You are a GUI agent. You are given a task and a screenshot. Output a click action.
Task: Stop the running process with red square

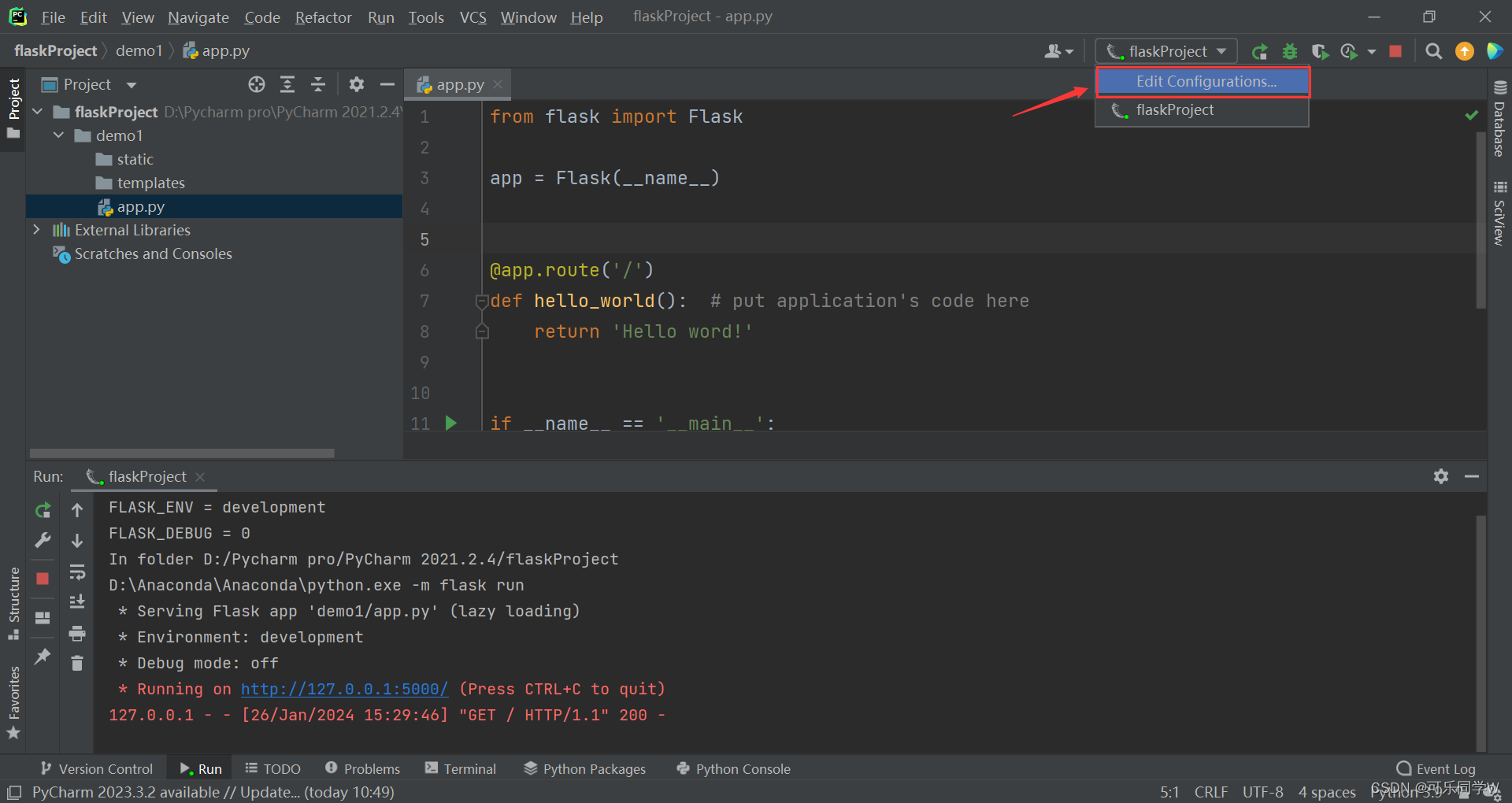1395,51
